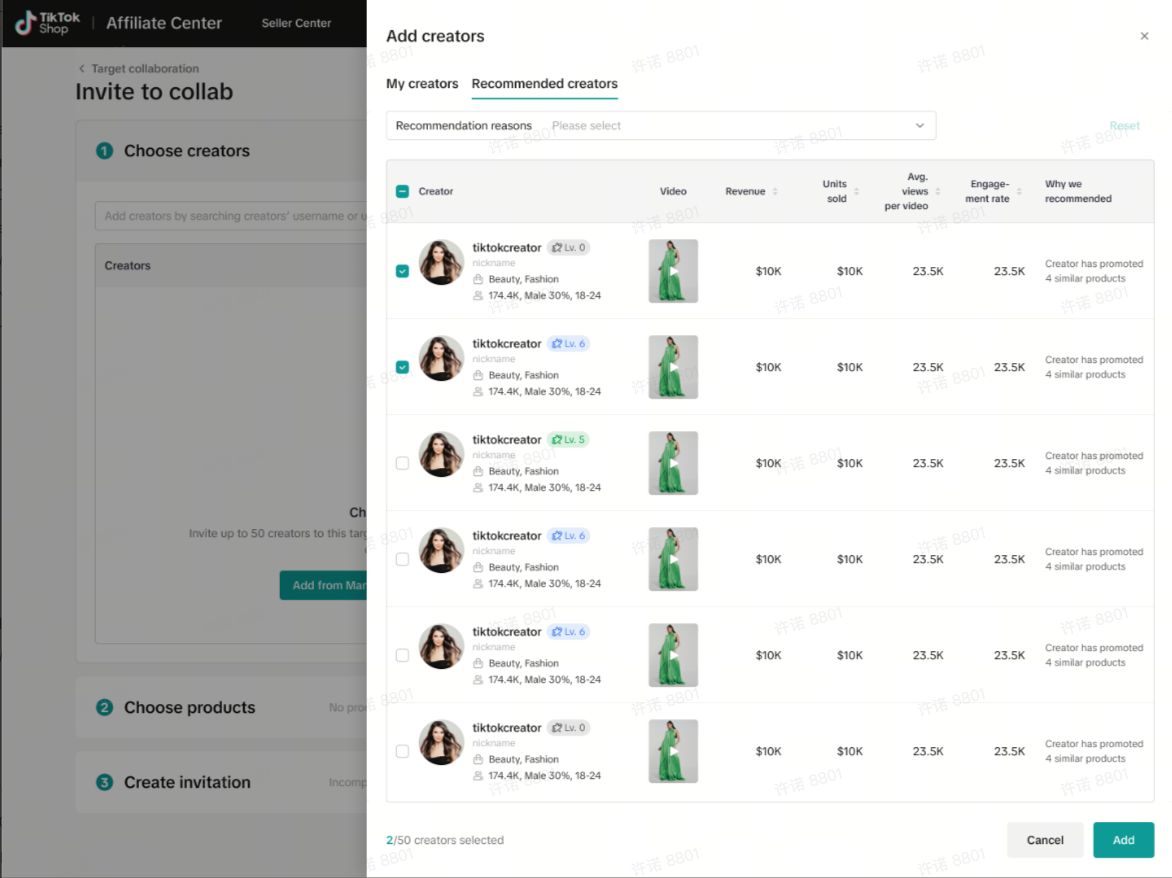Click the dropdown chevron in Recommendation reasons
The width and height of the screenshot is (1172, 878).
(920, 126)
